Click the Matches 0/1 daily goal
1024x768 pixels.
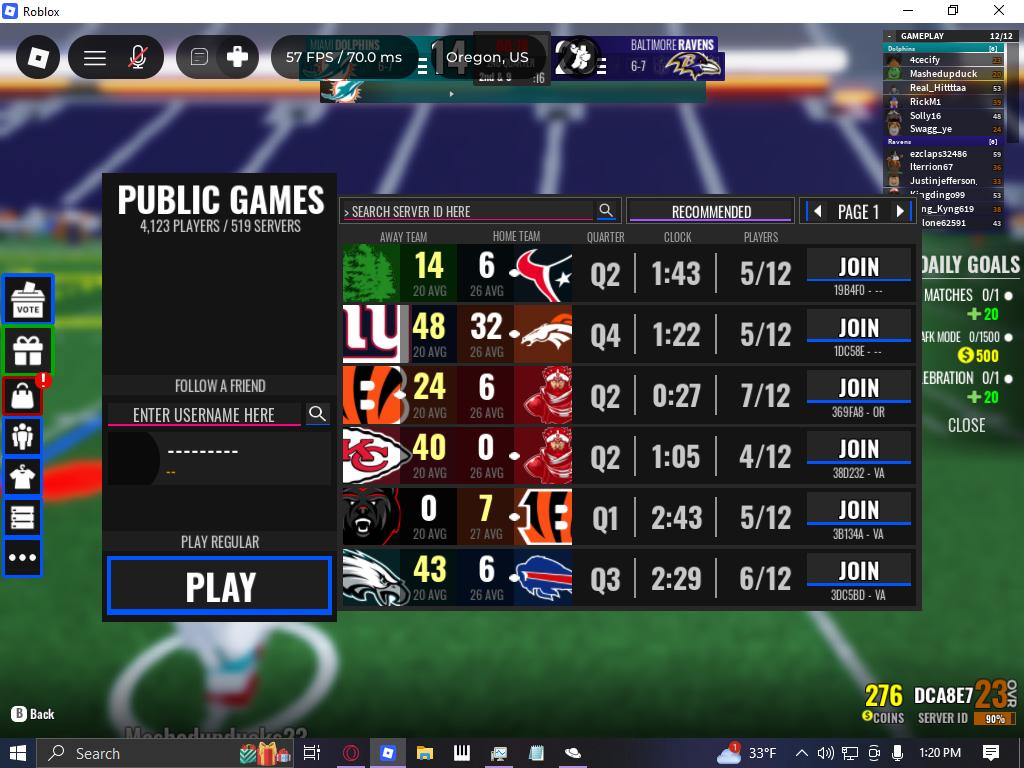pos(967,295)
